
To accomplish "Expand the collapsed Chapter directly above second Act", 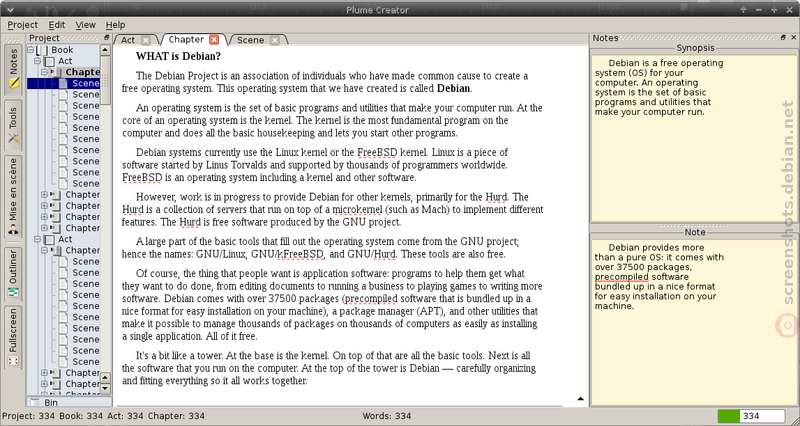I will point(44,228).
